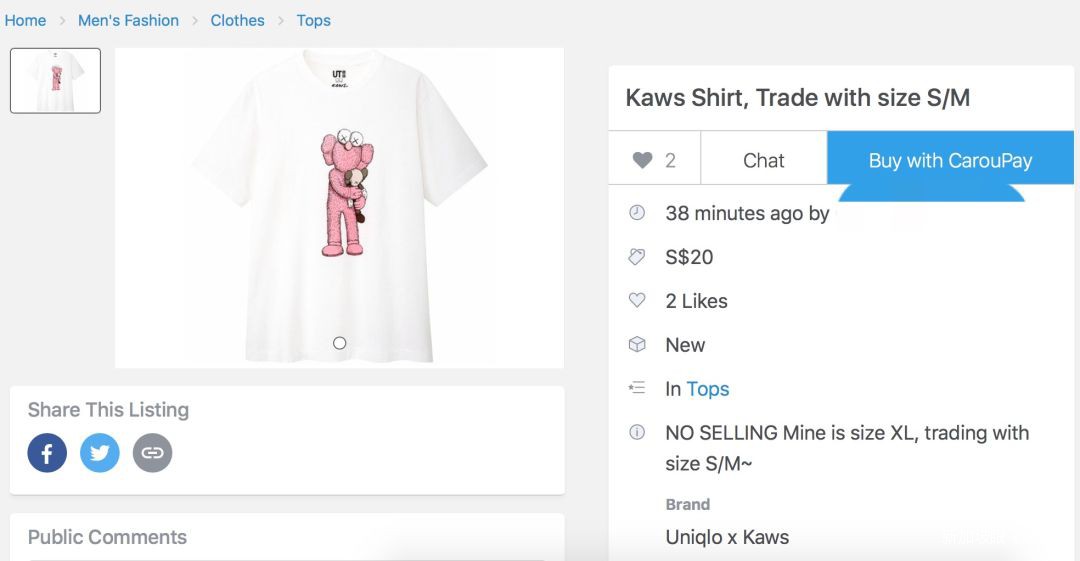Image resolution: width=1080 pixels, height=561 pixels.
Task: Click the info icon beside the description
Action: [x=637, y=433]
